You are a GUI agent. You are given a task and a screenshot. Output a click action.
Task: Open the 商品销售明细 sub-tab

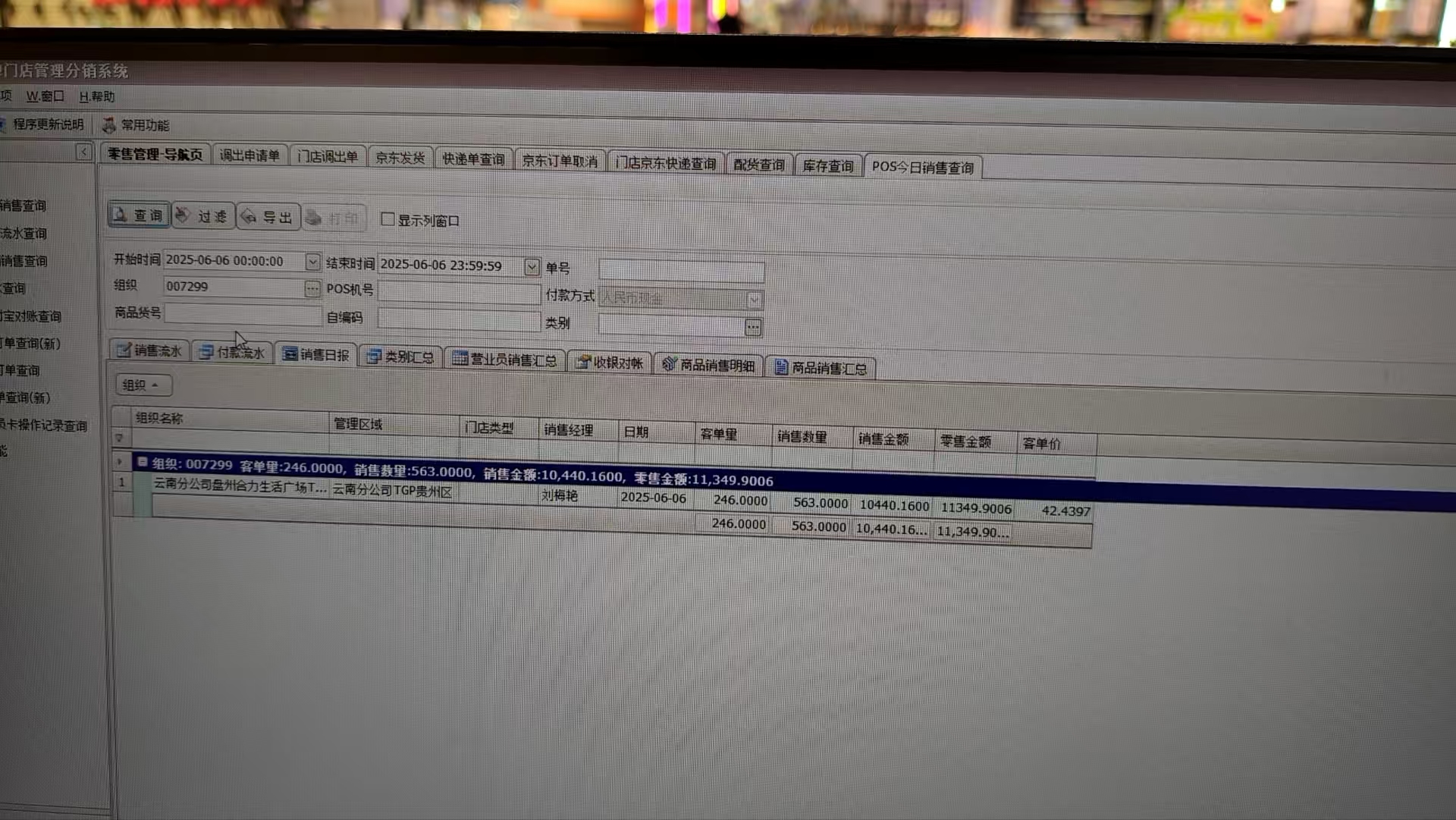(x=708, y=366)
